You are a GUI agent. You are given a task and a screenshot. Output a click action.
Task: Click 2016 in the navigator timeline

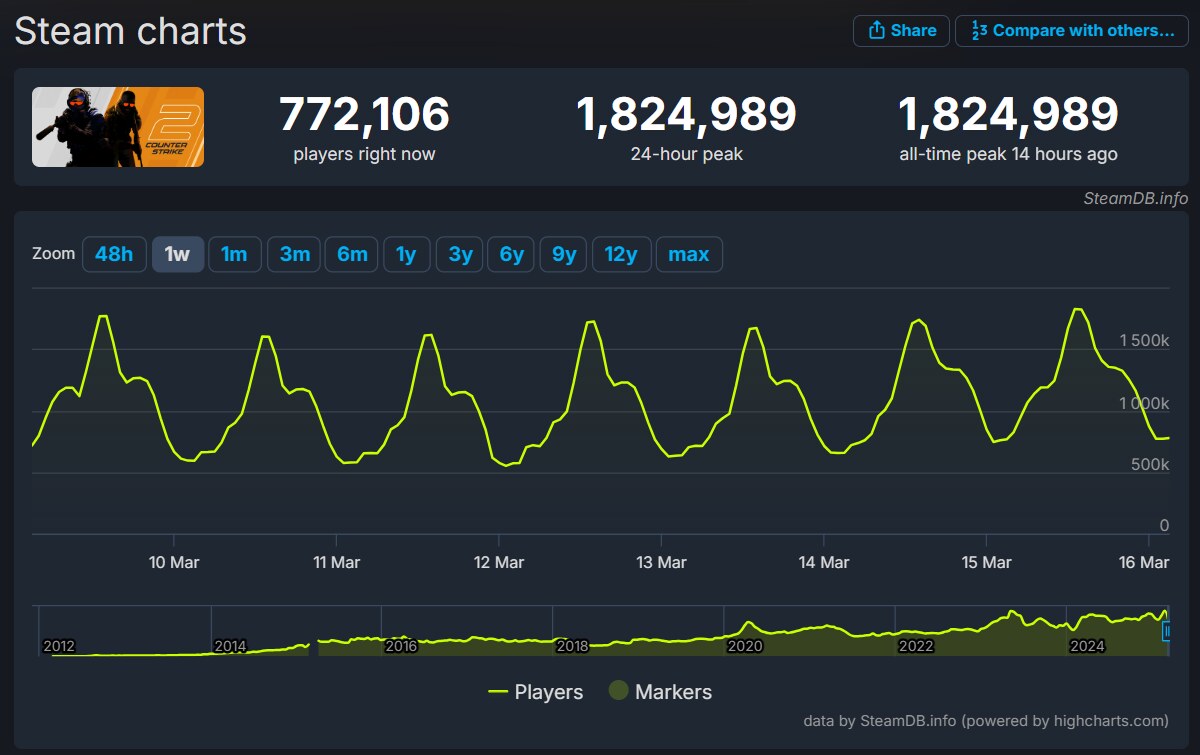tap(401, 646)
